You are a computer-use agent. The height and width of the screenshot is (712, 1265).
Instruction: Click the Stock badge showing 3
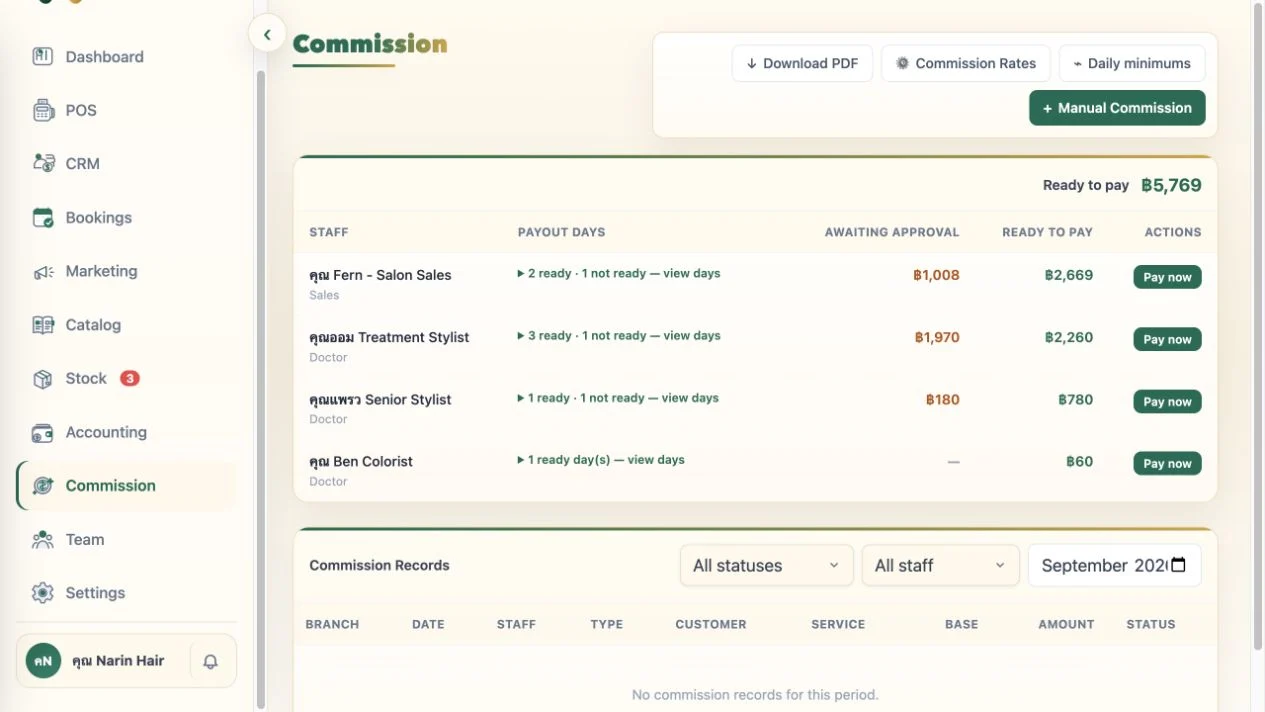pyautogui.click(x=130, y=378)
